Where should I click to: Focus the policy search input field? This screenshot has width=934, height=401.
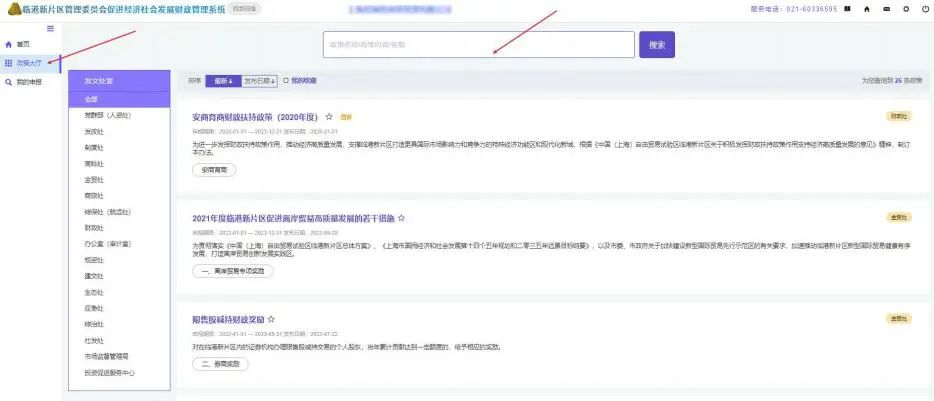(x=479, y=45)
